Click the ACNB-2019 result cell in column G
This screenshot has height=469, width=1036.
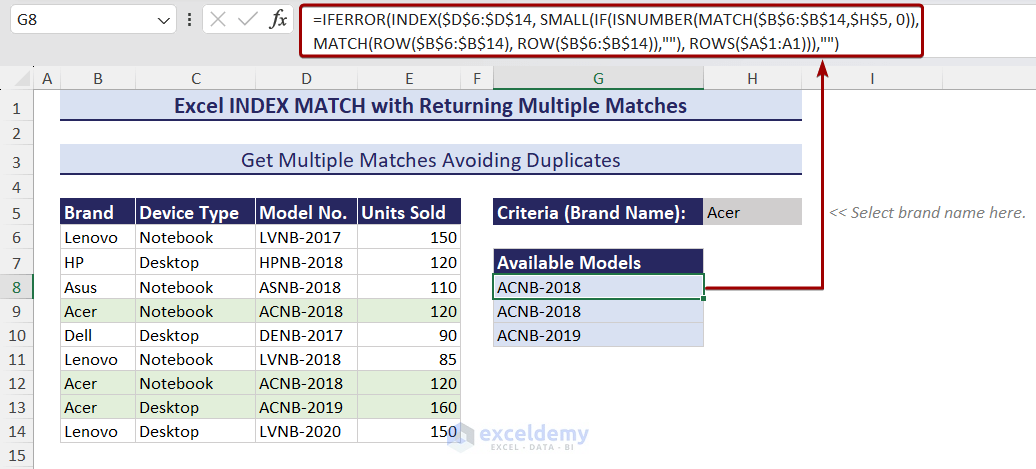point(598,336)
